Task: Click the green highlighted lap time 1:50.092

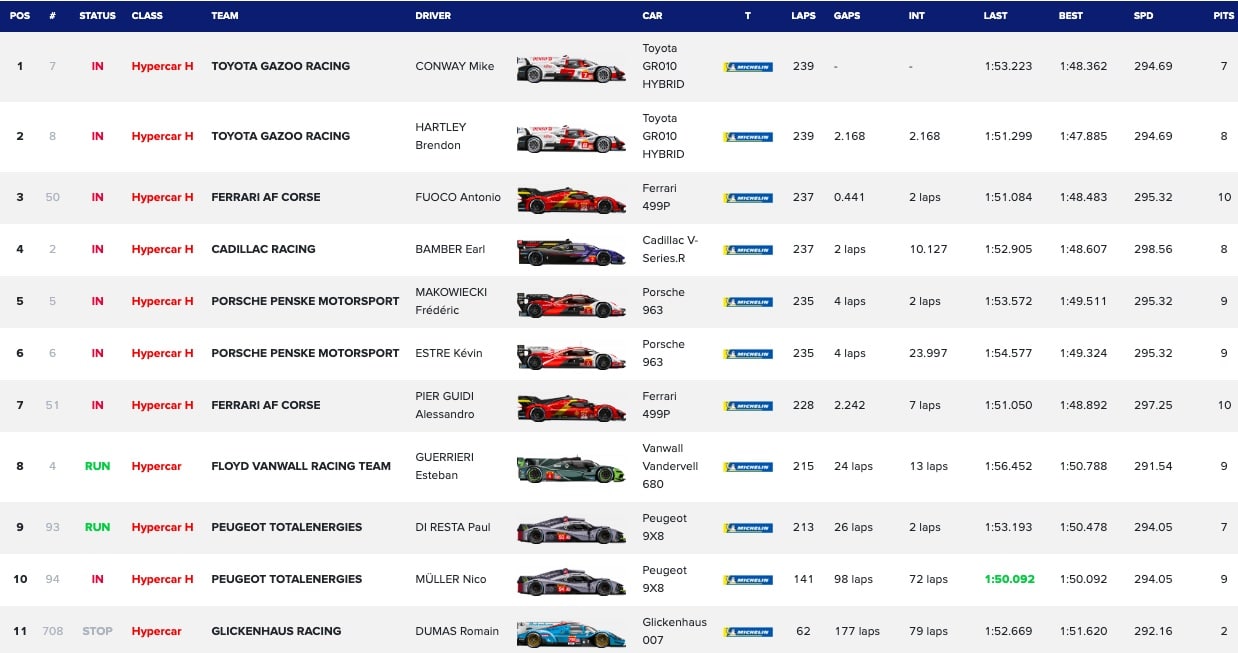Action: [1009, 579]
